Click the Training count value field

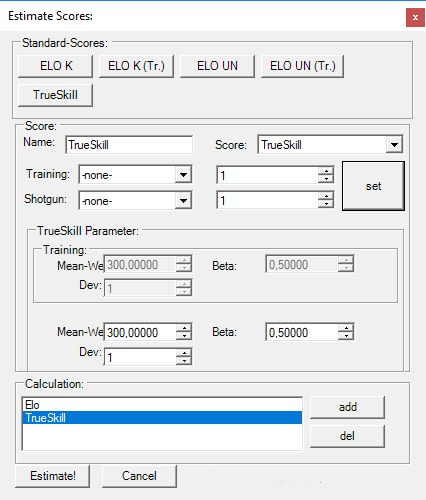pos(268,175)
